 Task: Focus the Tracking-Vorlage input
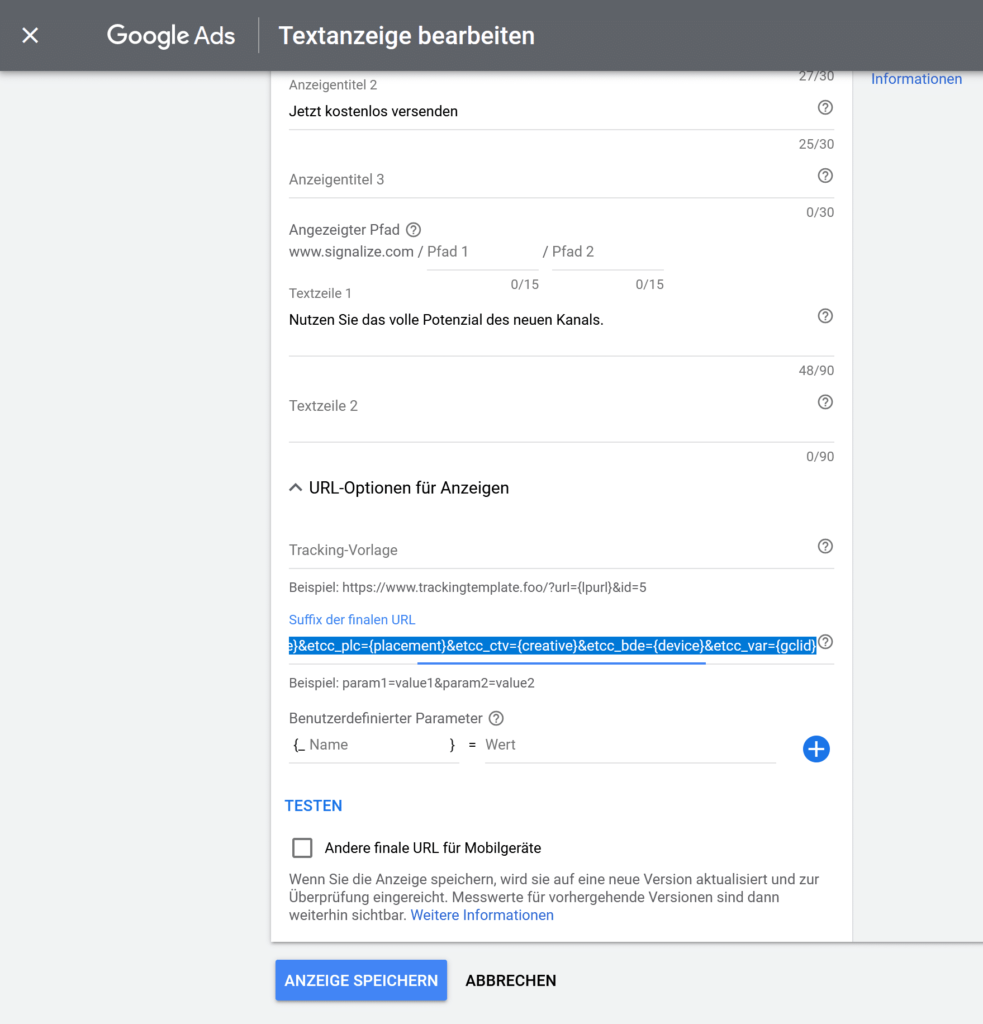tap(549, 550)
